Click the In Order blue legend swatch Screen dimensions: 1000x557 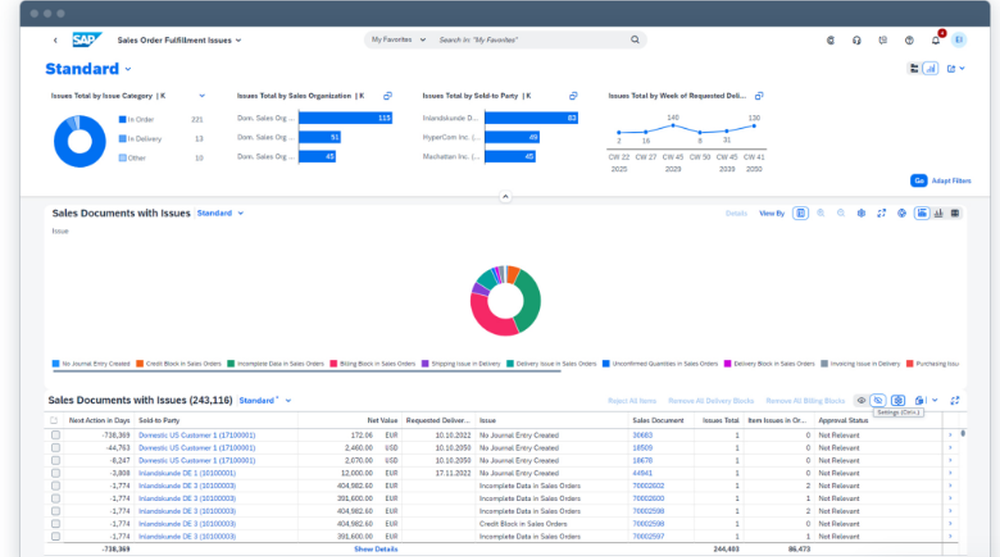122,119
